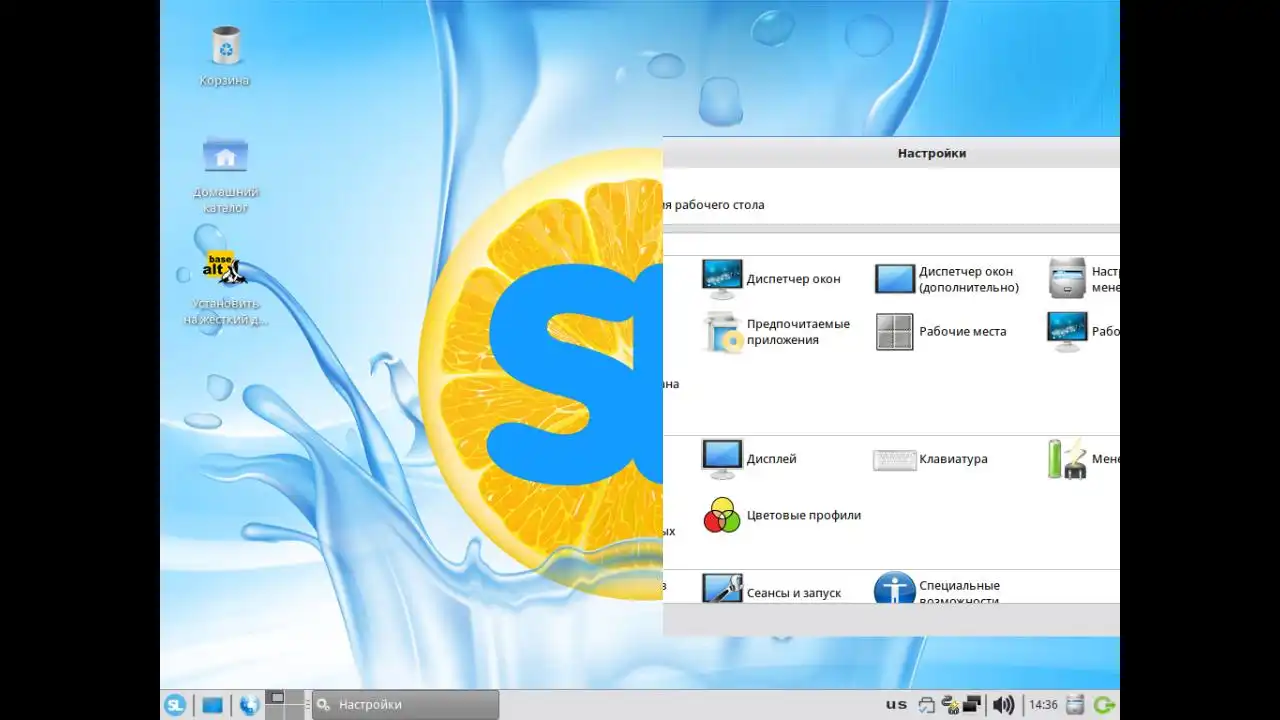This screenshot has width=1280, height=720.
Task: Open the volume speaker control in tray
Action: click(1003, 705)
